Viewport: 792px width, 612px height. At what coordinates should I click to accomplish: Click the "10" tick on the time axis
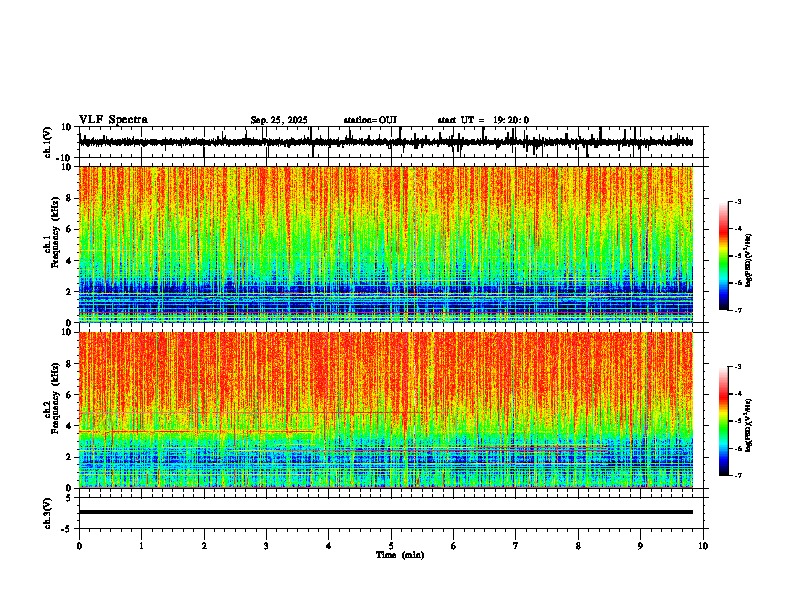[703, 546]
